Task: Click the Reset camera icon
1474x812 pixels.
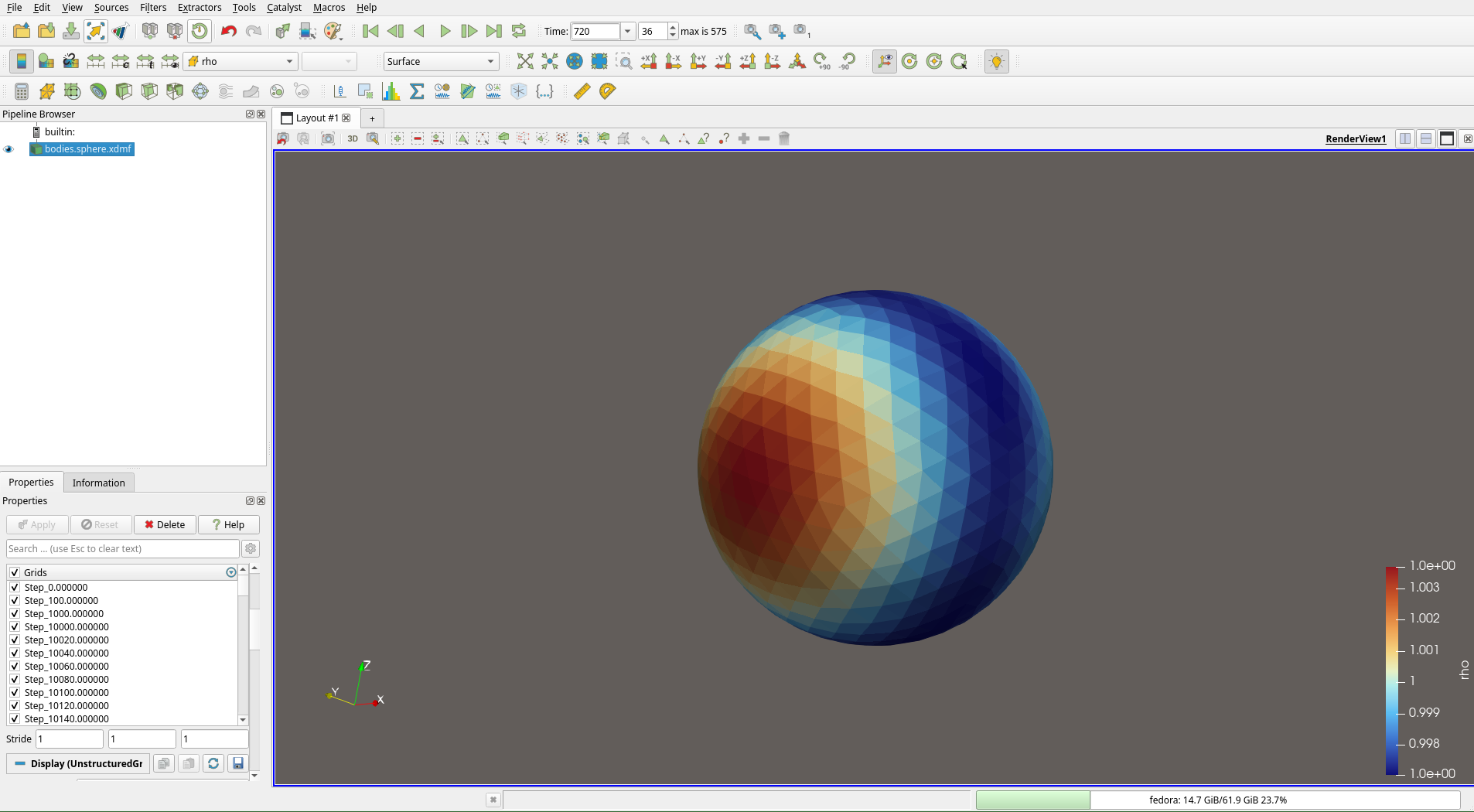Action: [525, 61]
